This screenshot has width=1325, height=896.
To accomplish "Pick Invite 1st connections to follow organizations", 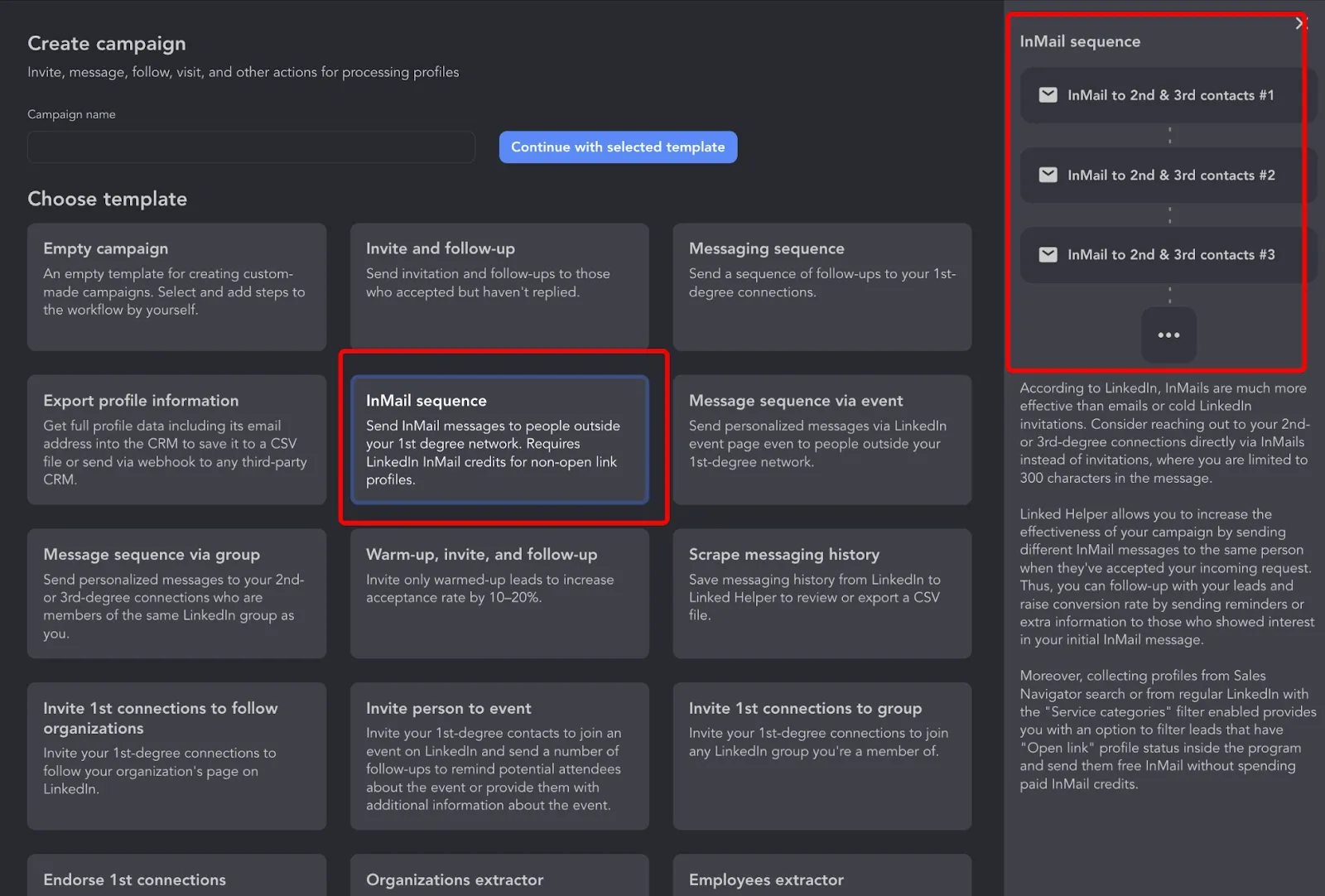I will click(x=176, y=756).
